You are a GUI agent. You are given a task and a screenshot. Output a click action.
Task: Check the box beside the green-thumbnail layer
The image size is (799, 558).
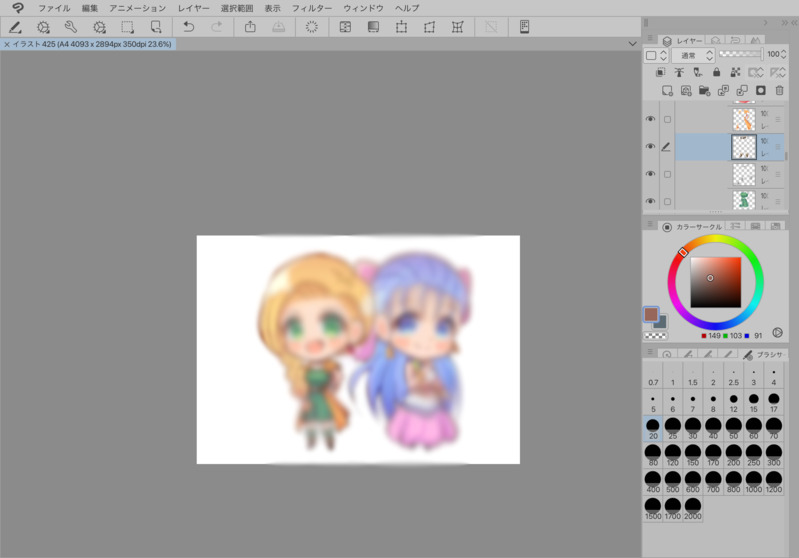pos(668,202)
